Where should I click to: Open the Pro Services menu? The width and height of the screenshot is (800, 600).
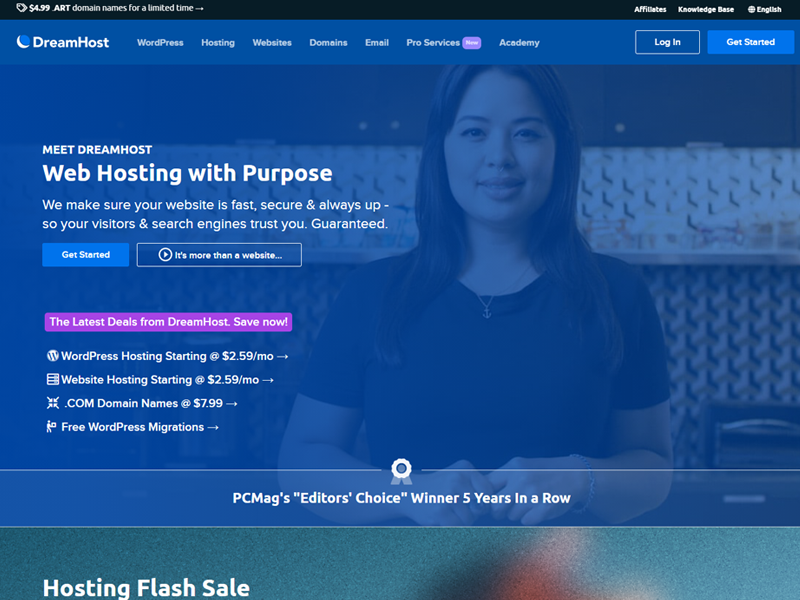(433, 42)
